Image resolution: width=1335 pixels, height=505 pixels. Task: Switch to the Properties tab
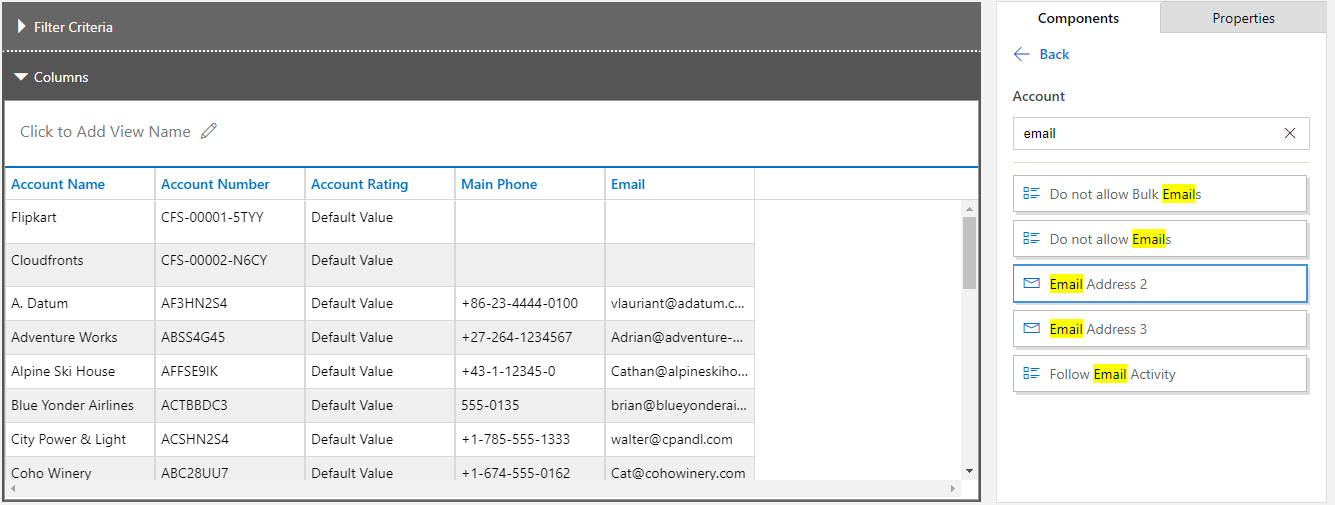point(1243,18)
